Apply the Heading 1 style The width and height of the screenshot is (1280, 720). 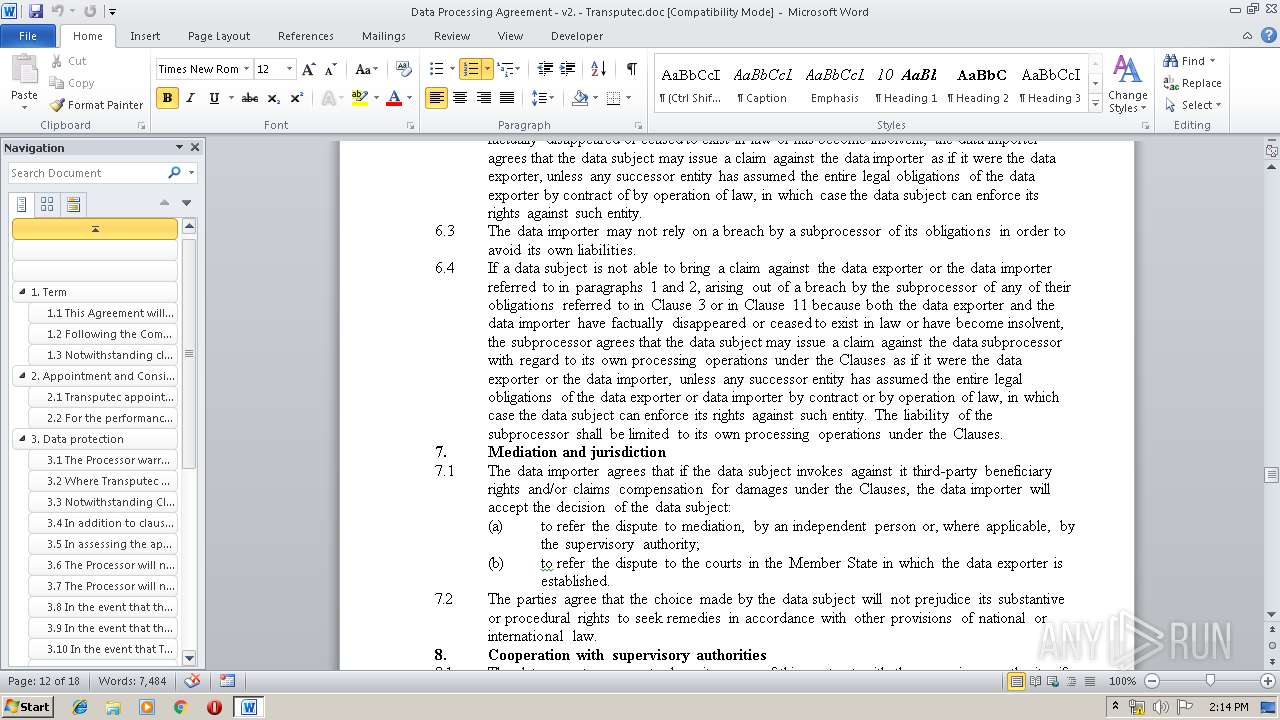(x=906, y=85)
